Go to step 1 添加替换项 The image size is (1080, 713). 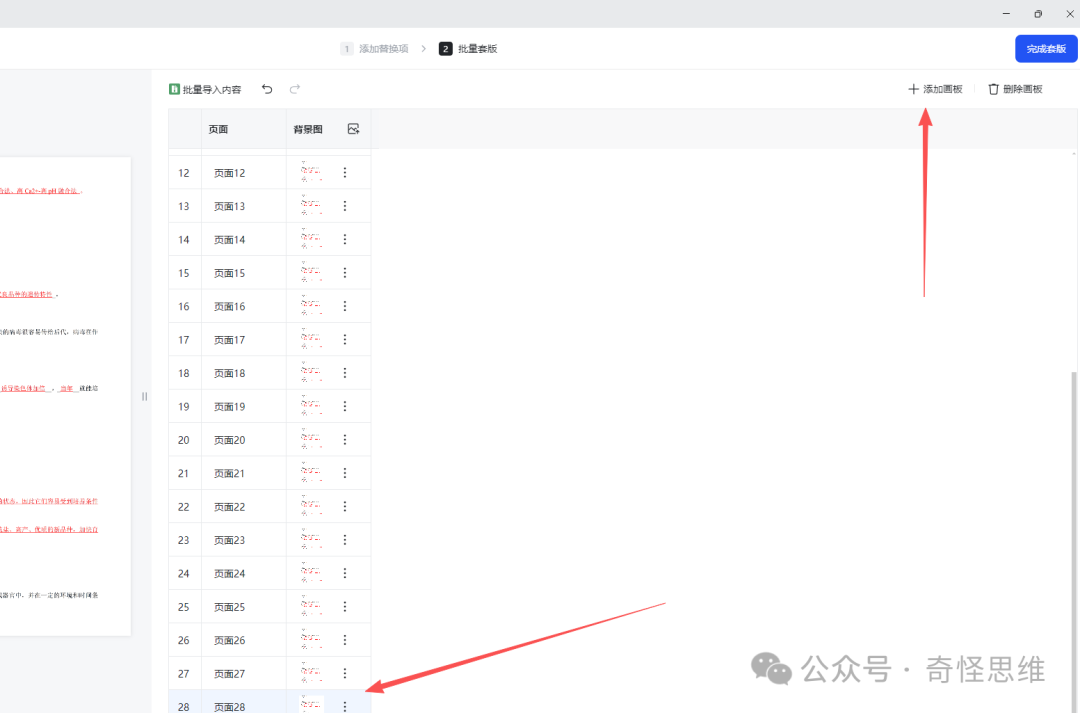coord(375,49)
